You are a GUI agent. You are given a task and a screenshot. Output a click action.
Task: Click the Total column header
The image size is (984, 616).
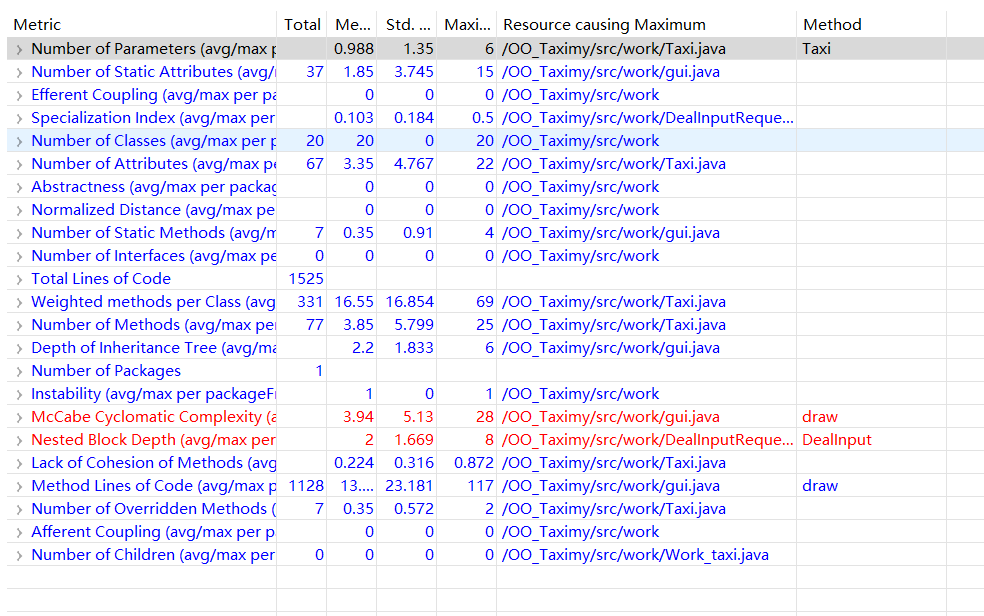(x=302, y=24)
